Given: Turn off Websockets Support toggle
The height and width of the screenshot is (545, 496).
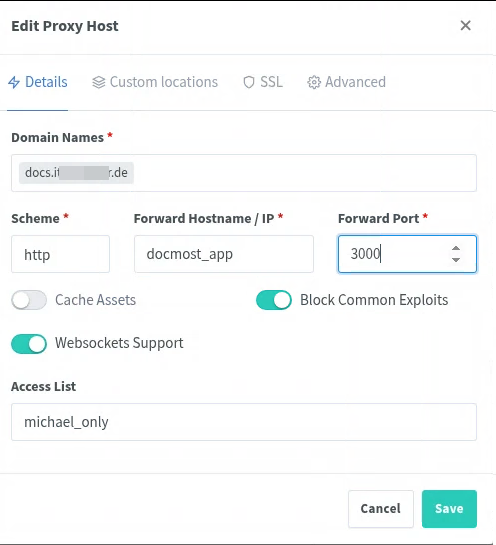Looking at the screenshot, I should 29,344.
